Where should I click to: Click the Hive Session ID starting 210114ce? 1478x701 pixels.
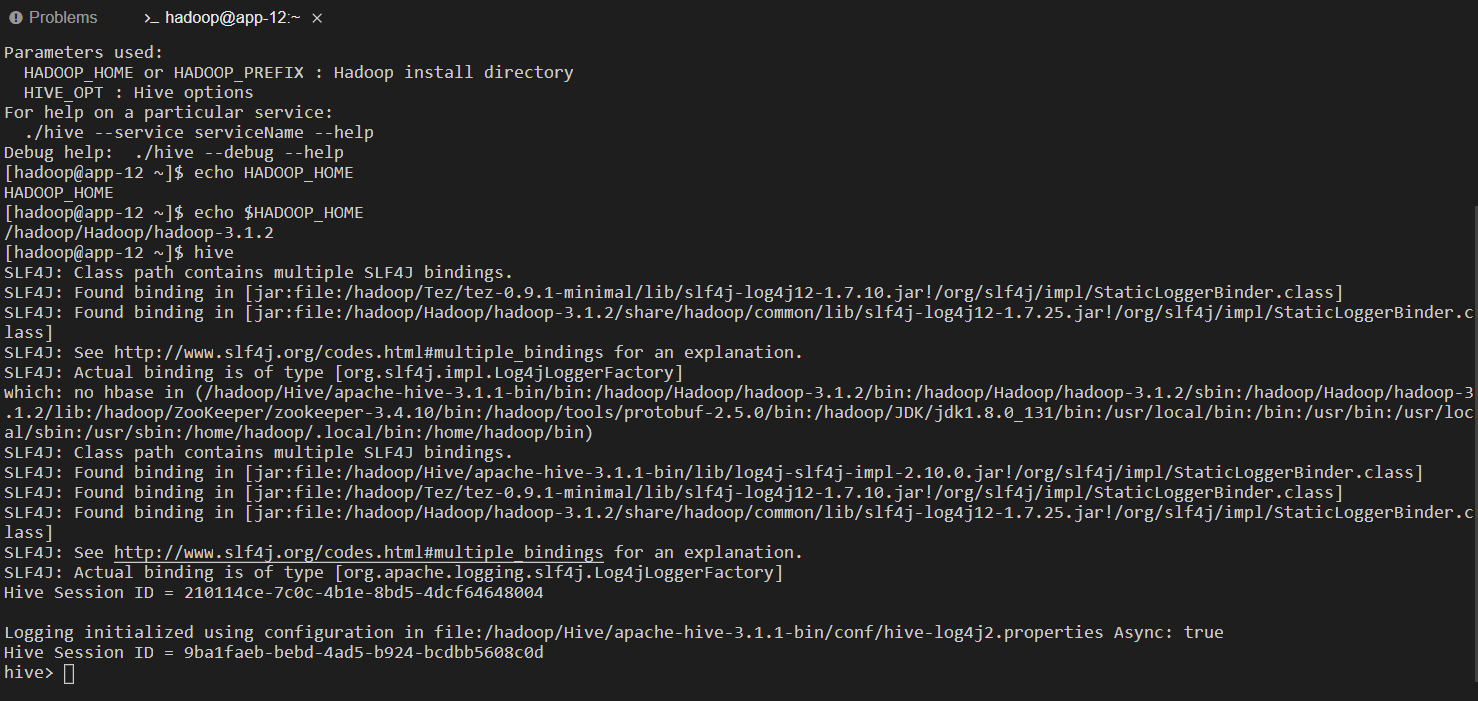(x=364, y=592)
